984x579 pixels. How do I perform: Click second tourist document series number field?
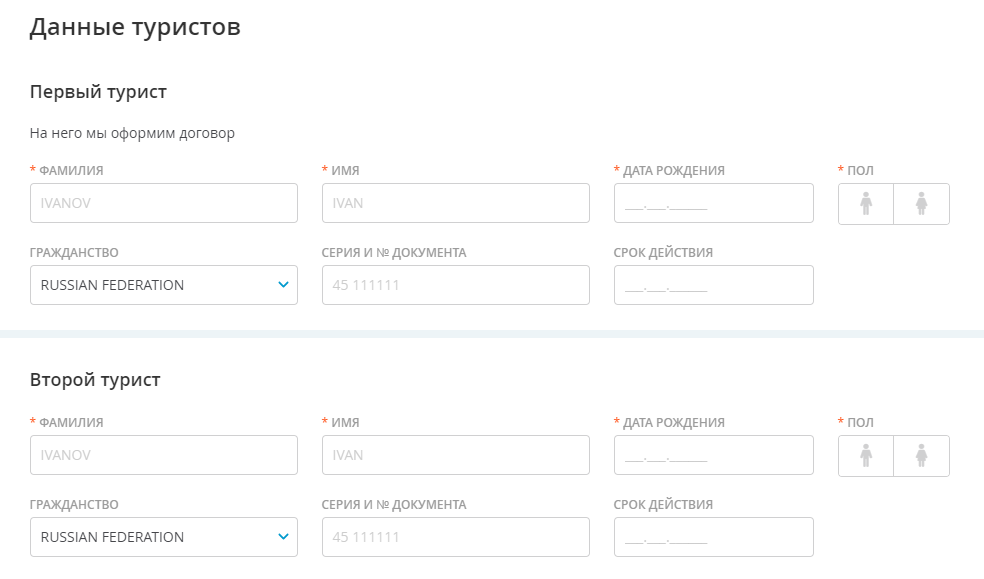(456, 537)
